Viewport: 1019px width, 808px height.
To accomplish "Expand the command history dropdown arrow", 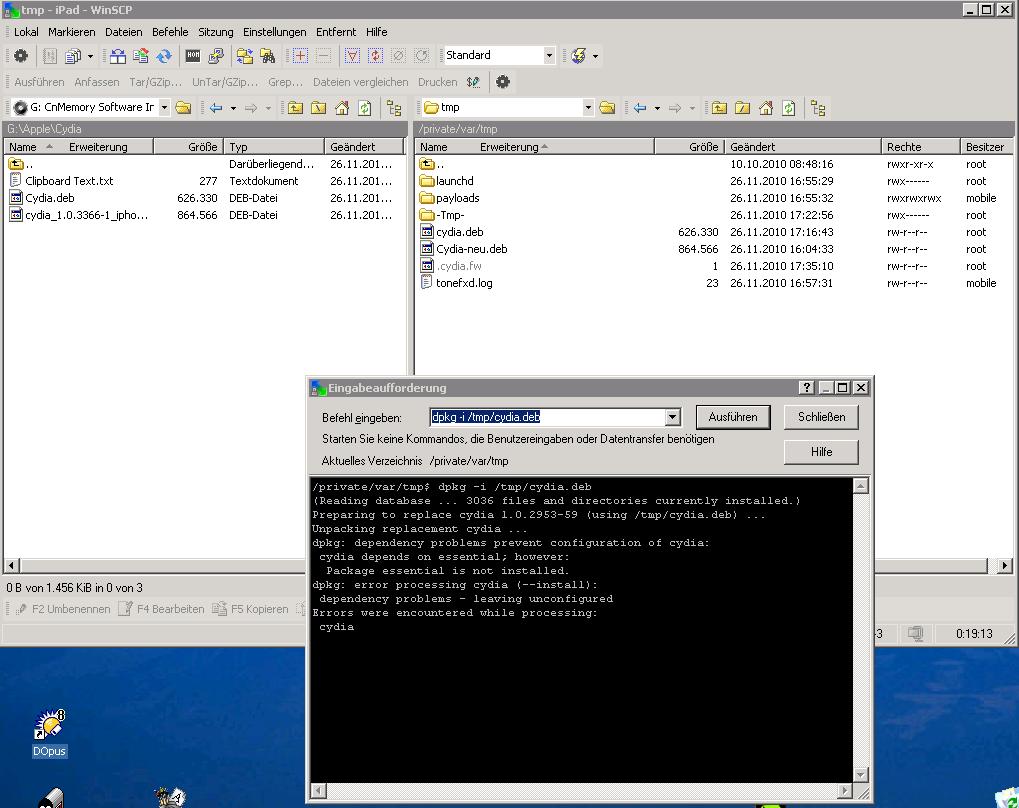I will (672, 417).
